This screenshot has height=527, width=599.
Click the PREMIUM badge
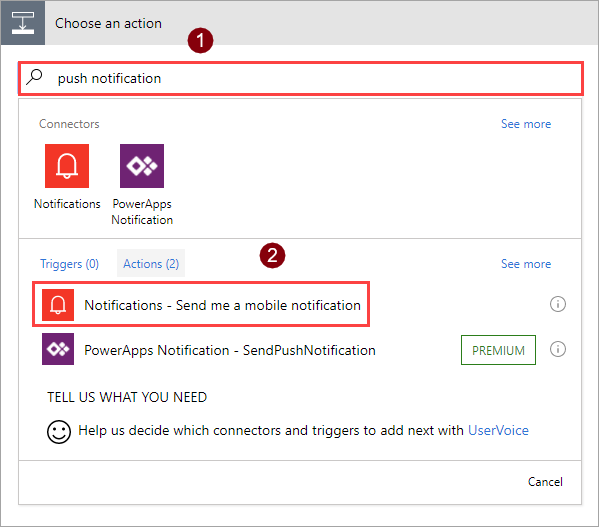(498, 350)
